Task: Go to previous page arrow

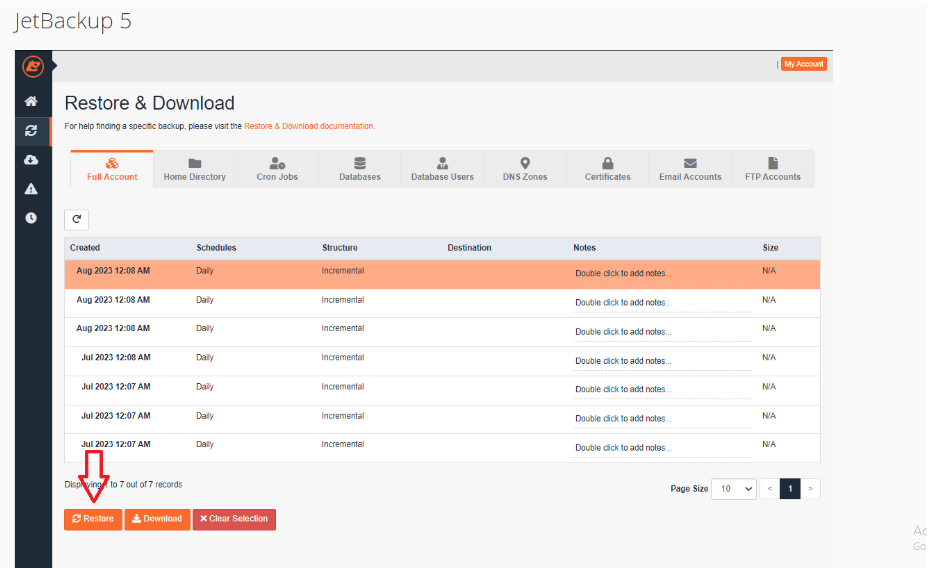Action: [x=770, y=489]
